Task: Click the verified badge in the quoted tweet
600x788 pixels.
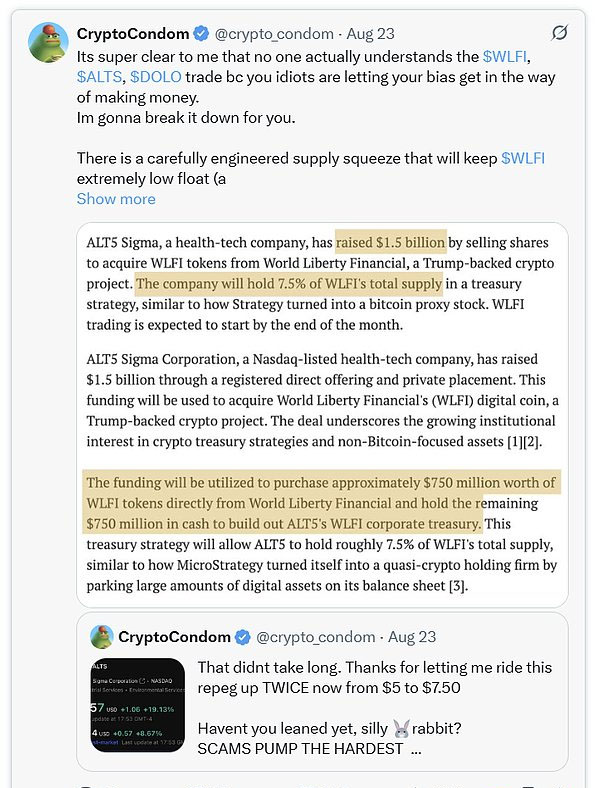Action: [241, 636]
